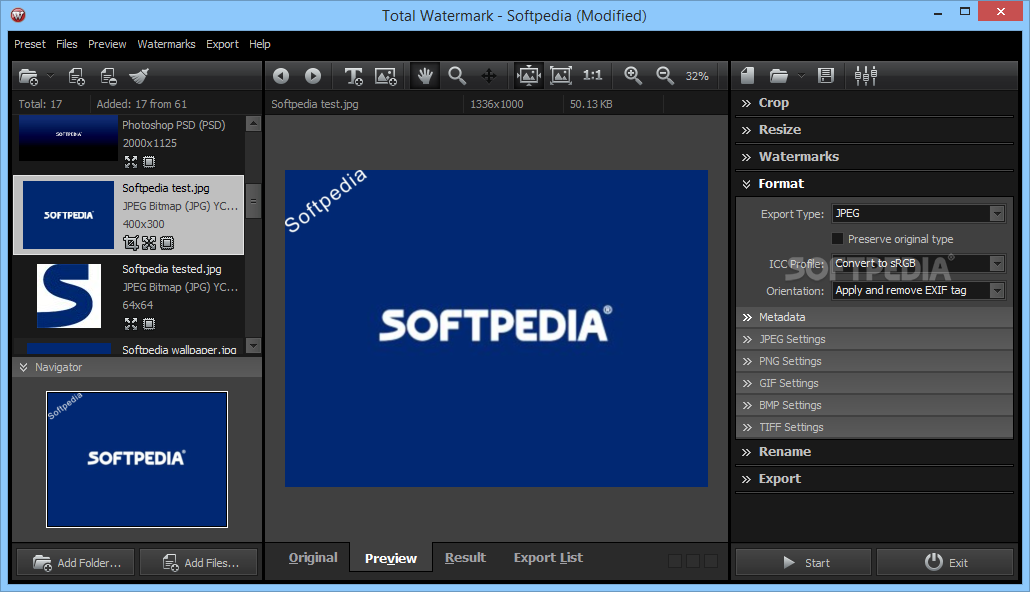This screenshot has height=592, width=1030.
Task: Open the ICC Profile dropdown
Action: click(x=918, y=263)
